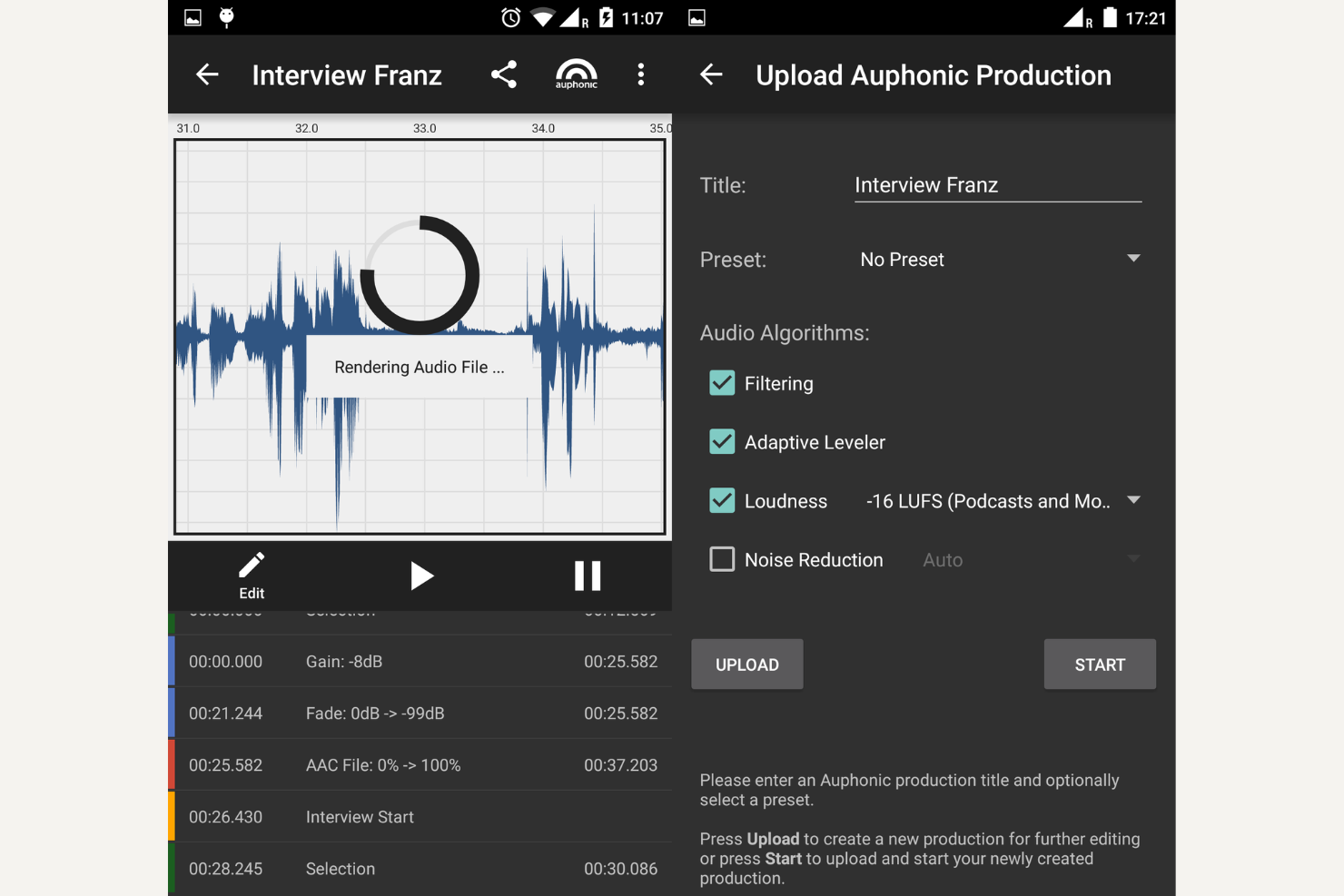Open the Auphonic logo icon

click(x=576, y=74)
